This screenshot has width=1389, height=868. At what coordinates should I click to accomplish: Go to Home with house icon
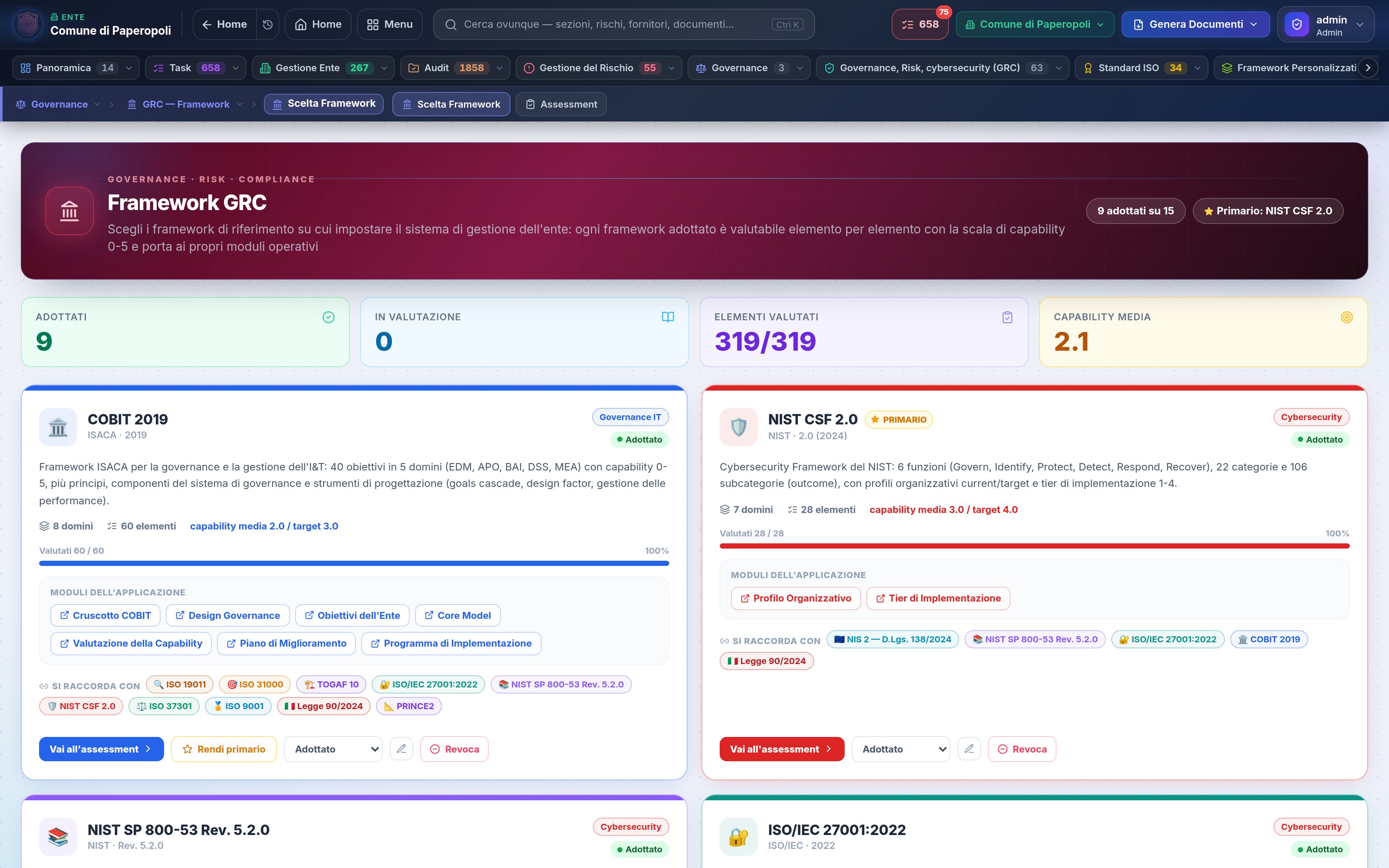pos(318,24)
